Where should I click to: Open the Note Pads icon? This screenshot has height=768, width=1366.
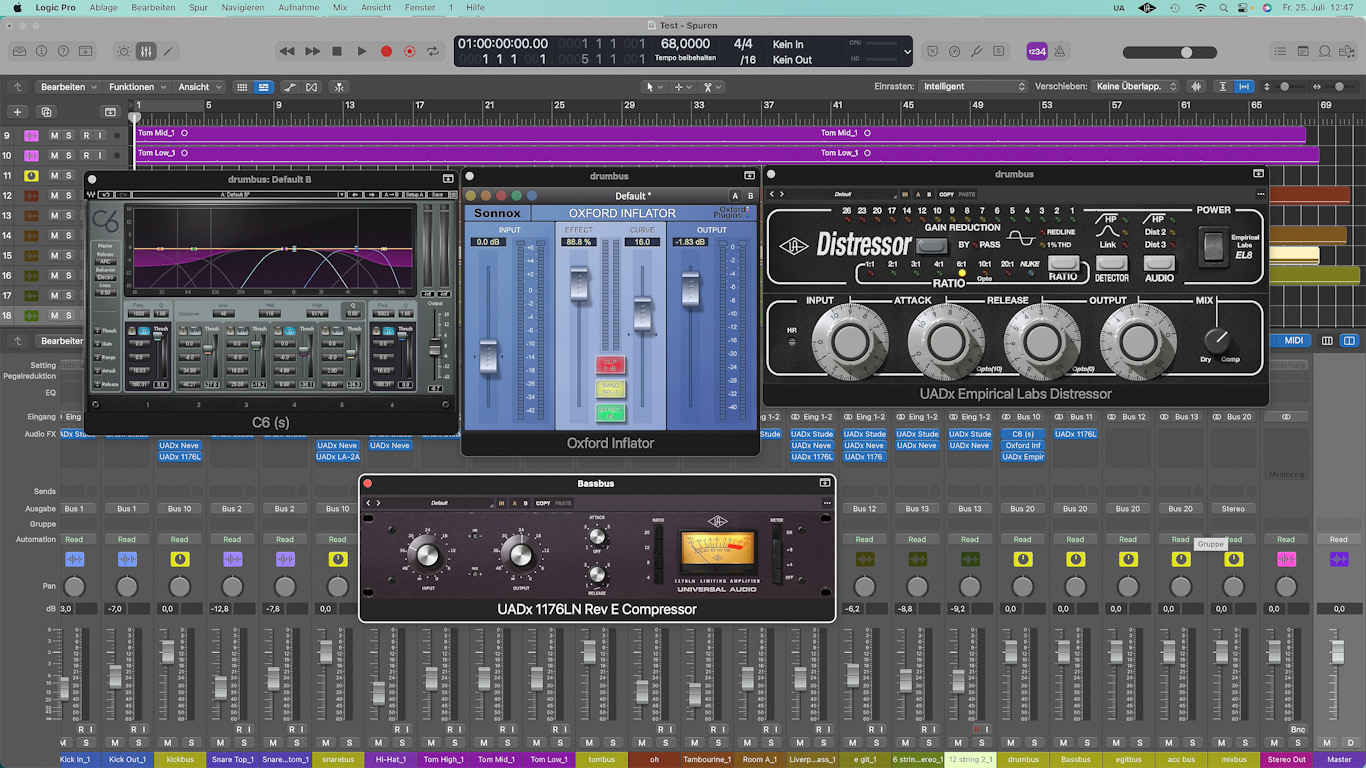pyautogui.click(x=1303, y=51)
